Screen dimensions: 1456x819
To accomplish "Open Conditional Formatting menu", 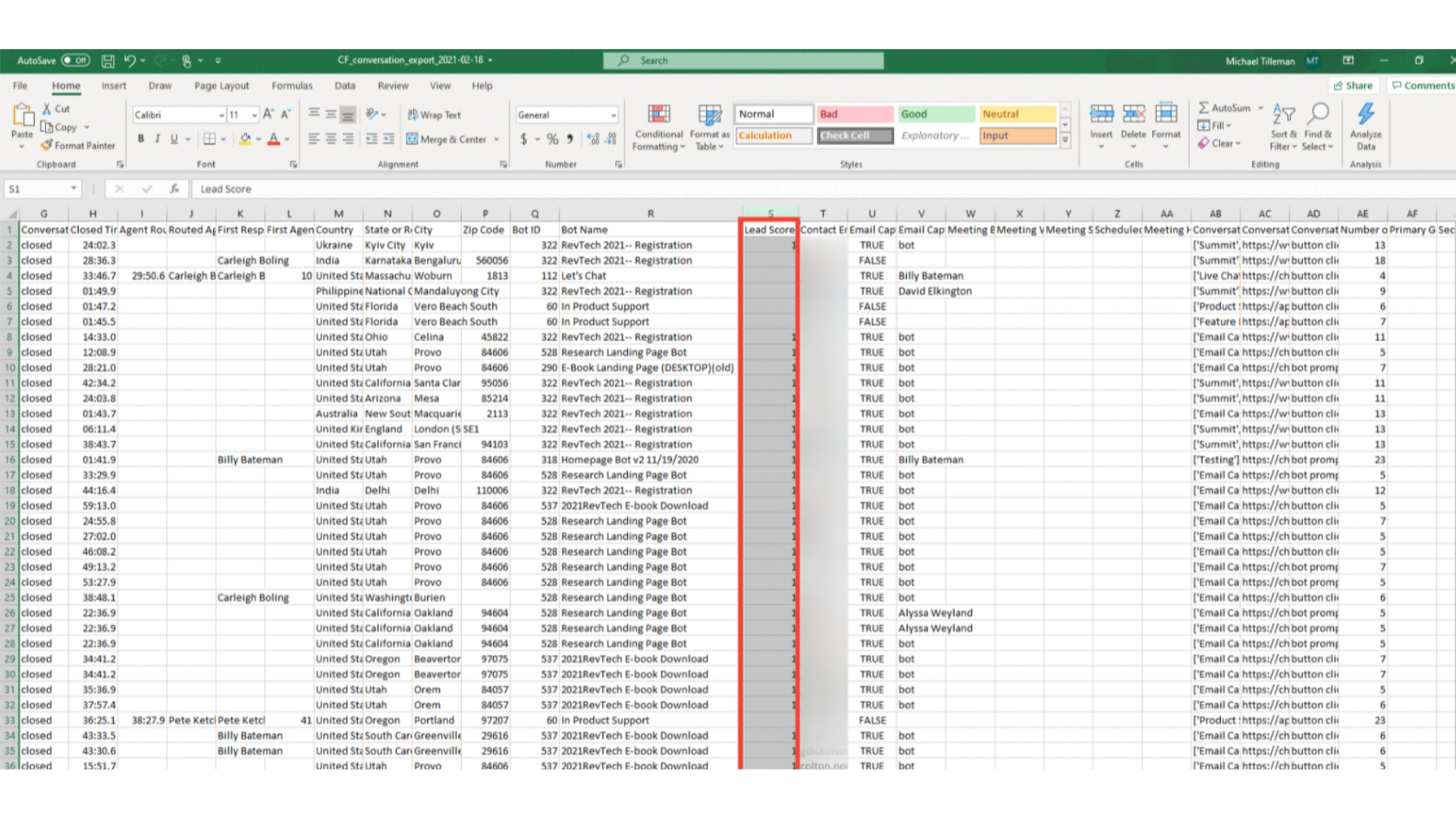I will (659, 128).
